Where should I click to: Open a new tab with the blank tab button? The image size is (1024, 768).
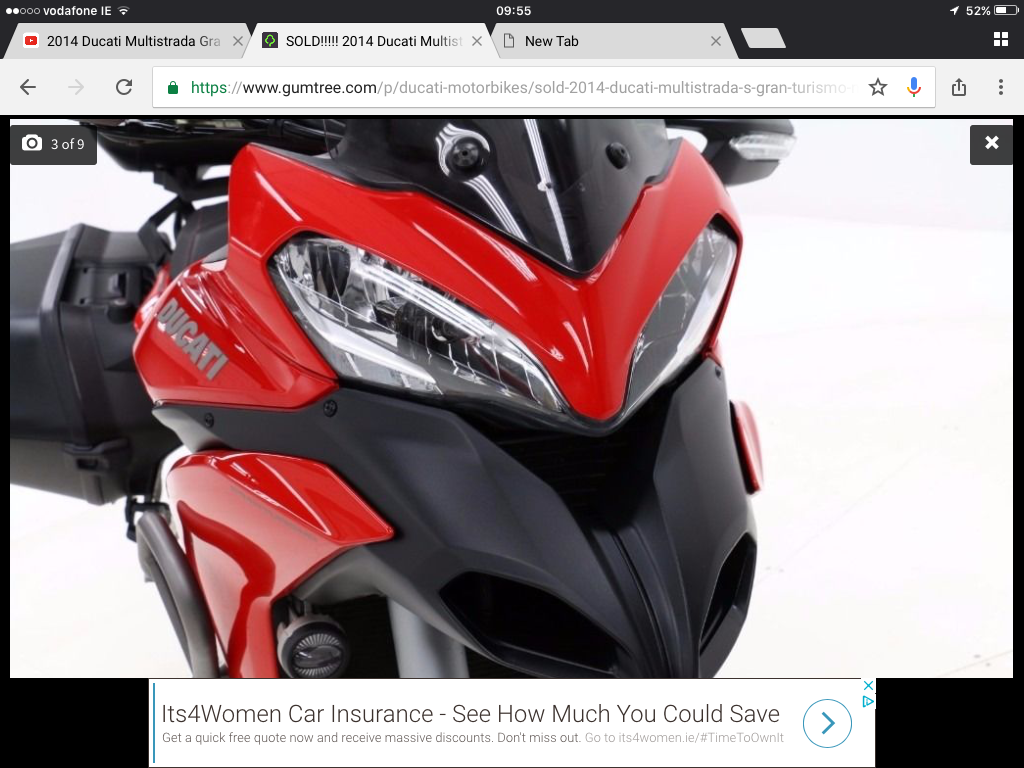pos(763,38)
